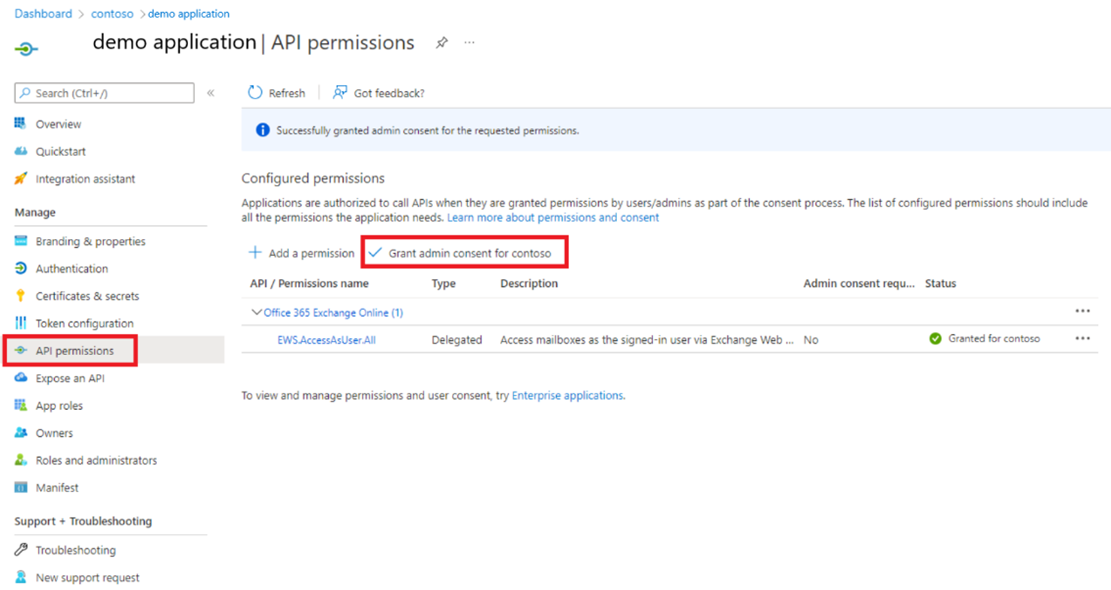Click the Overview grid icon in sidebar
The width and height of the screenshot is (1111, 590).
[x=21, y=123]
